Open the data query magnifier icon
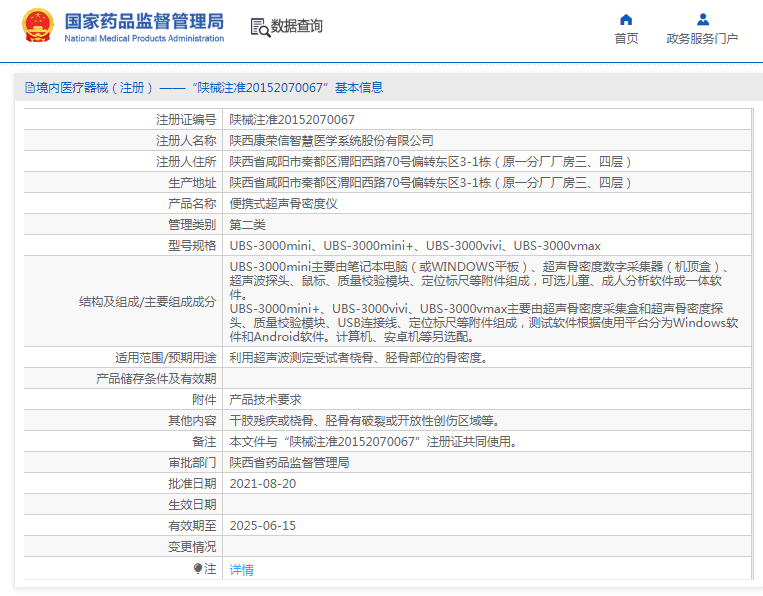The image size is (763, 596). [260, 27]
